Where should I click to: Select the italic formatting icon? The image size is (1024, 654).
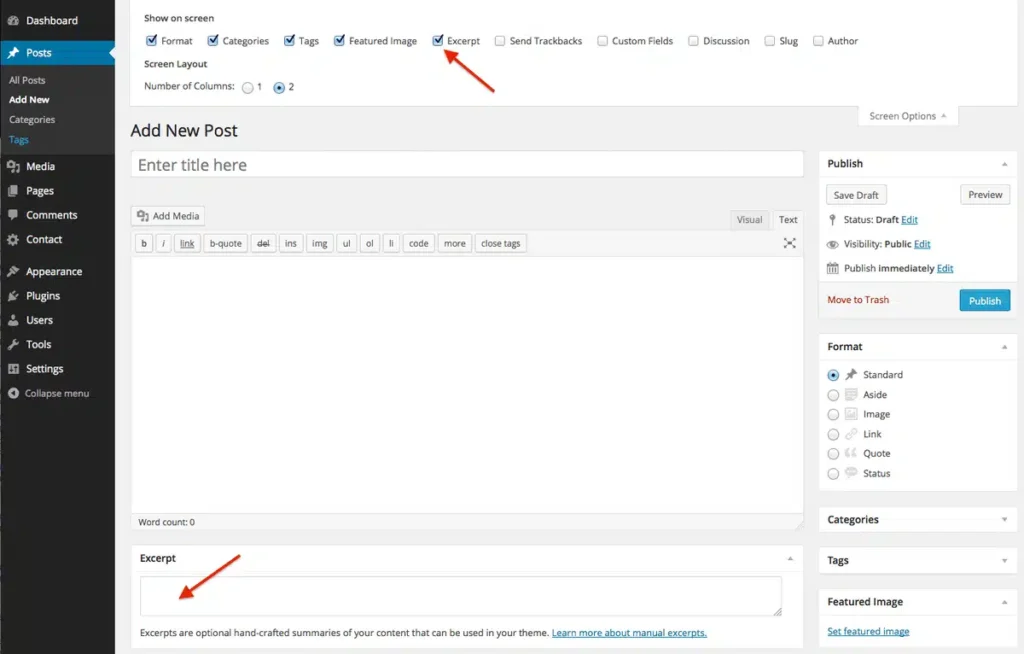point(164,243)
